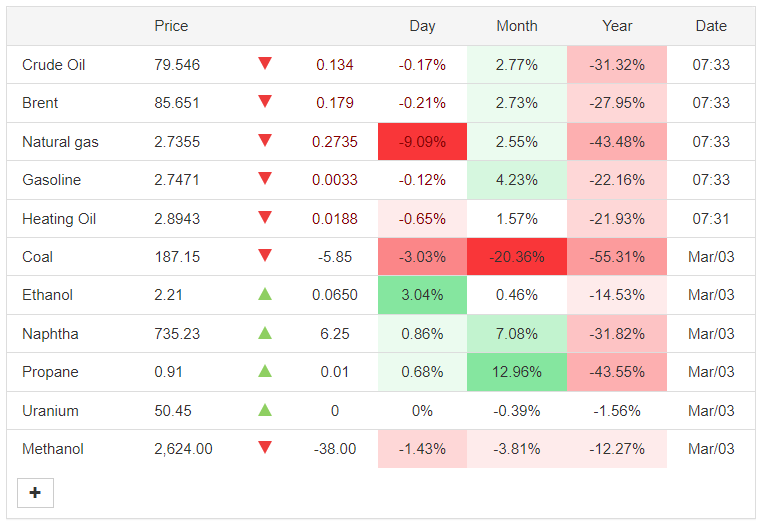
Task: Select the -5.85 change value
Action: click(x=335, y=256)
